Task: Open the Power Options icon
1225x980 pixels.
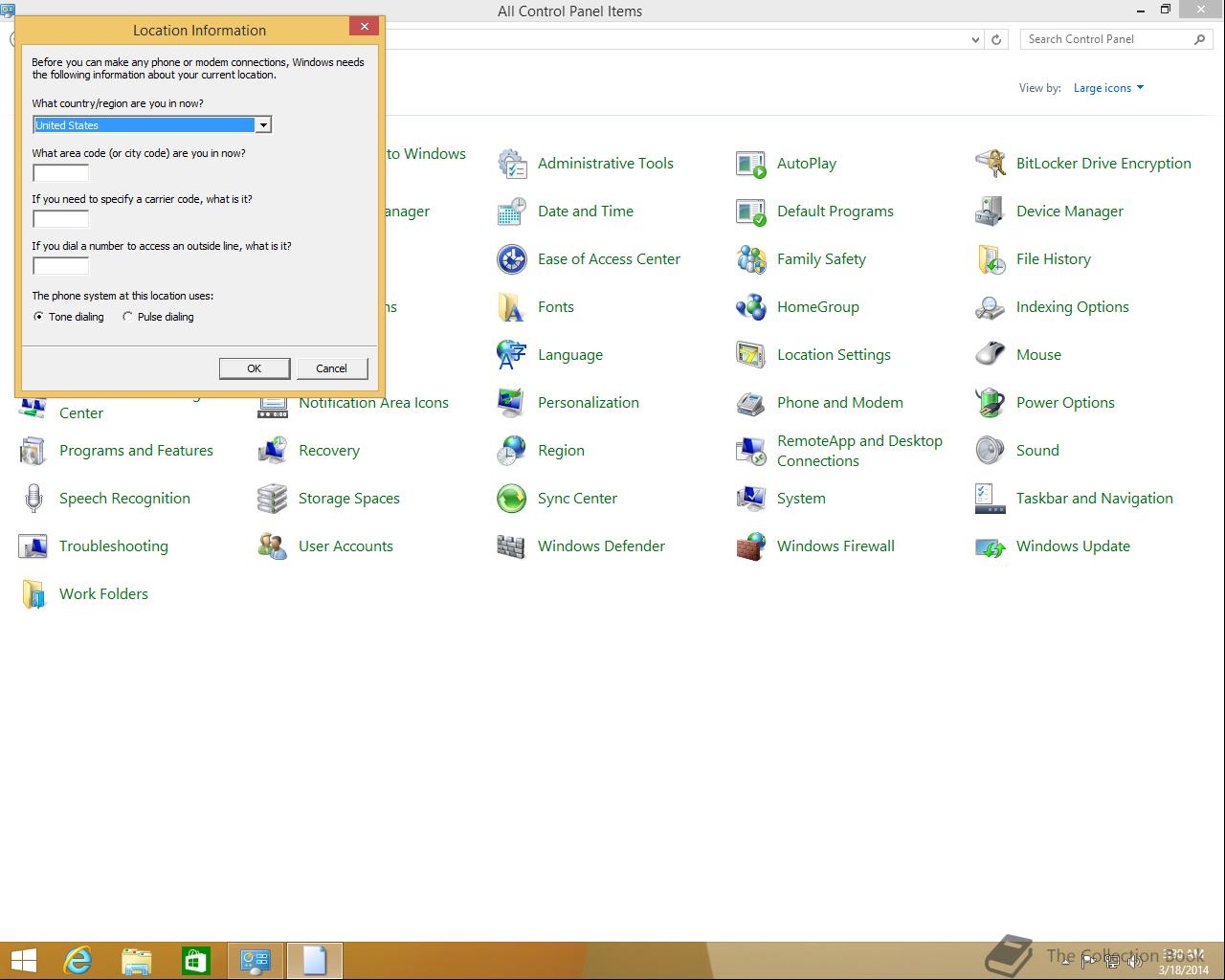Action: click(991, 403)
